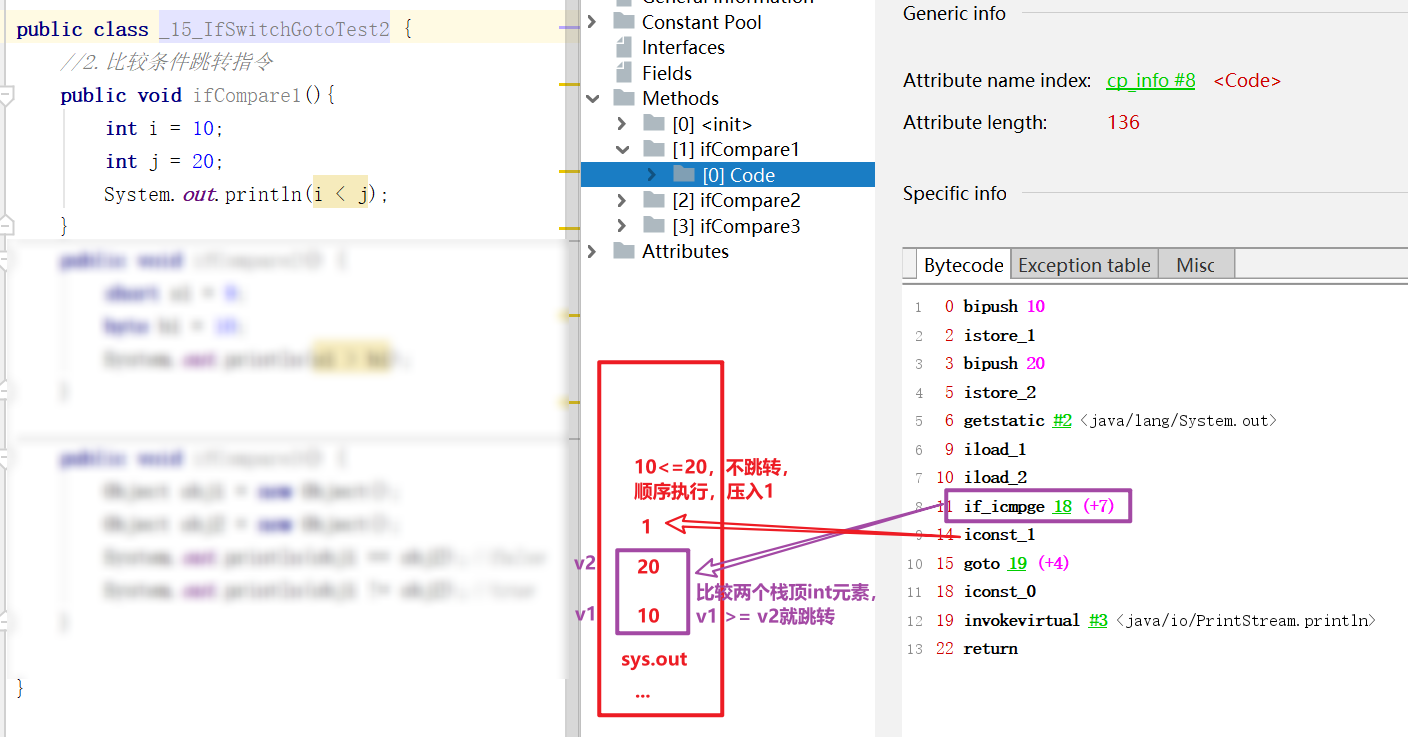Collapse the Methods tree node
The image size is (1408, 737).
point(592,98)
